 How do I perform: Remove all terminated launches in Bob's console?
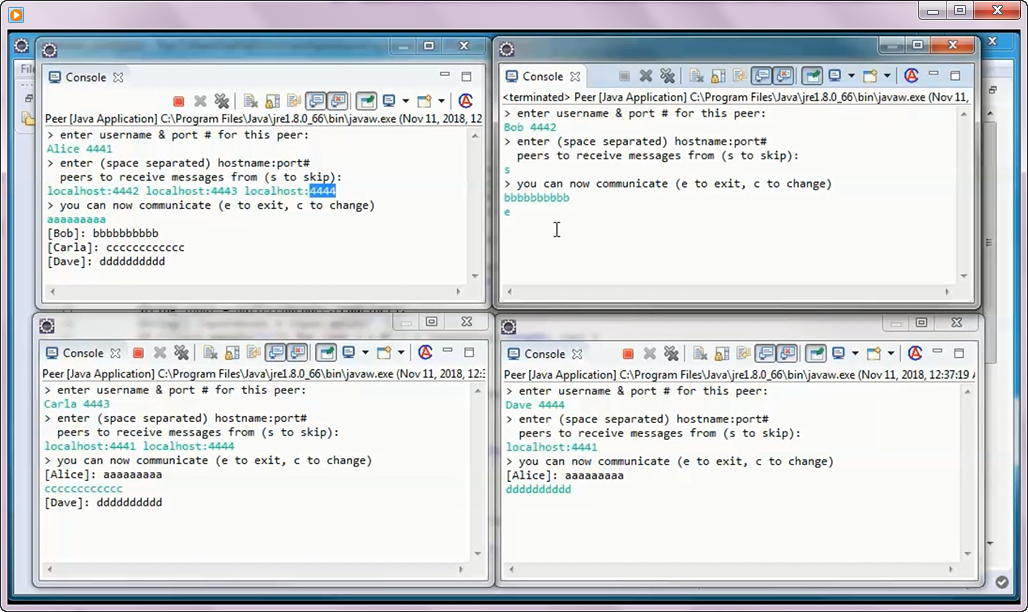click(x=668, y=75)
